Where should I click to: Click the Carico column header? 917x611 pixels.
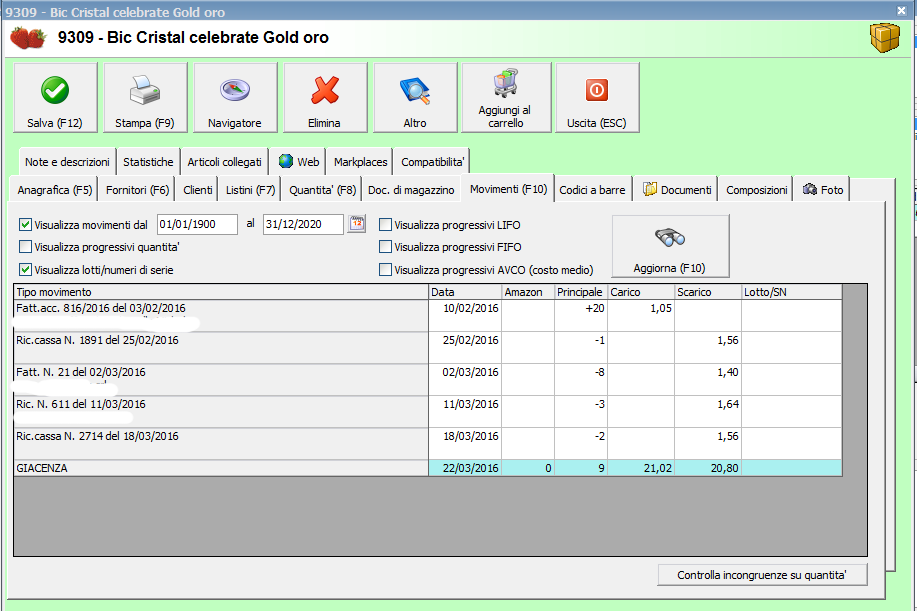pyautogui.click(x=641, y=292)
